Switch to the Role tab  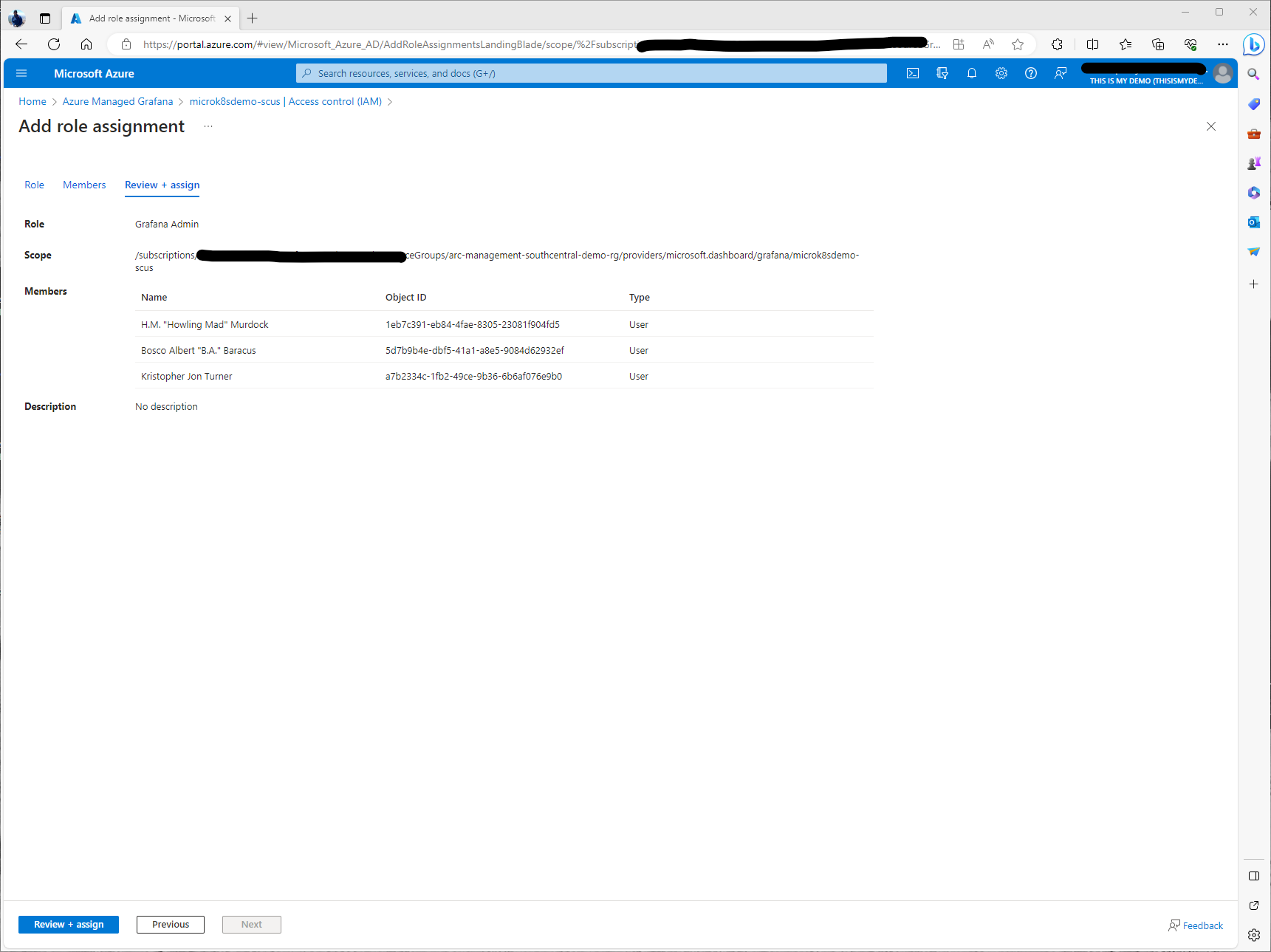(x=34, y=185)
